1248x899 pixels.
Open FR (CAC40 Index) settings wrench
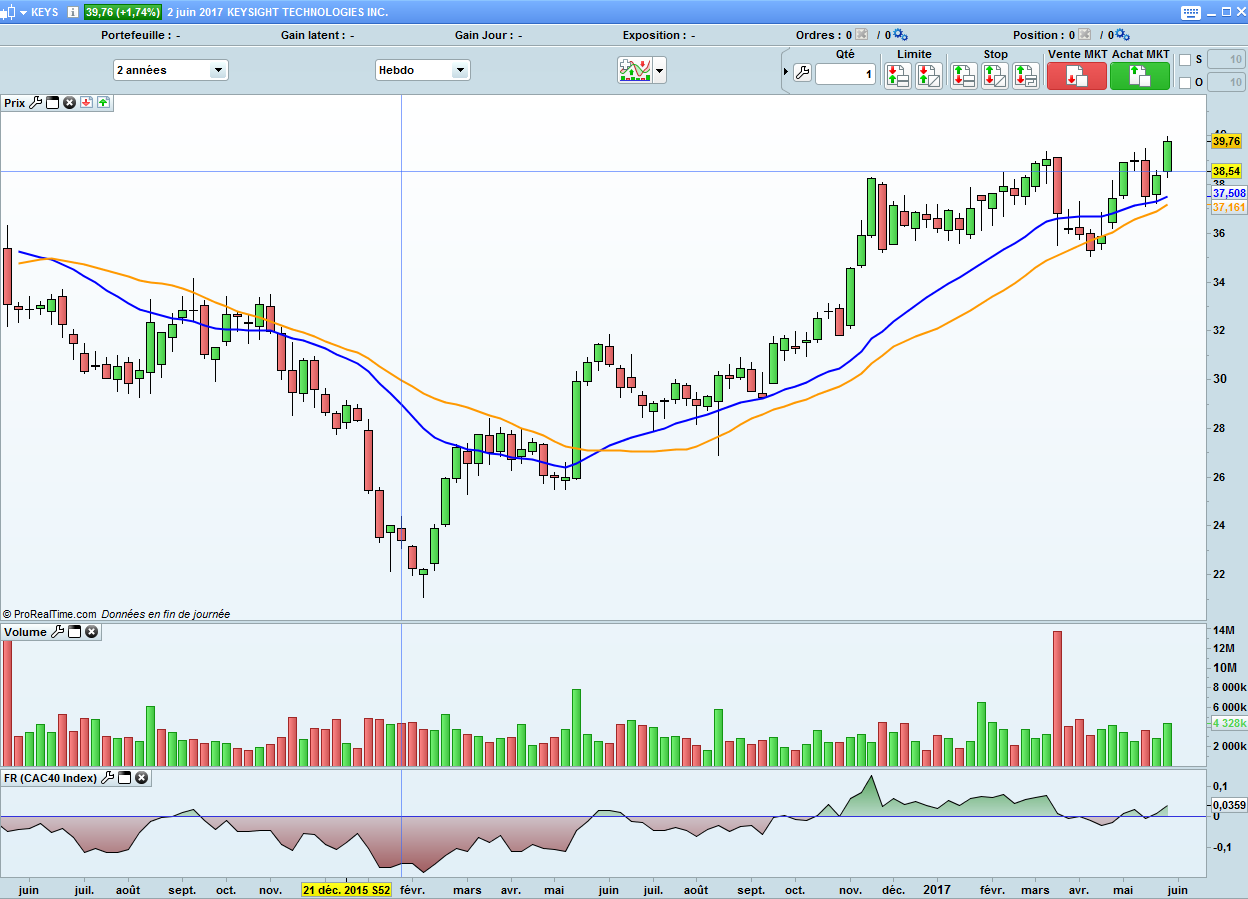tap(108, 777)
